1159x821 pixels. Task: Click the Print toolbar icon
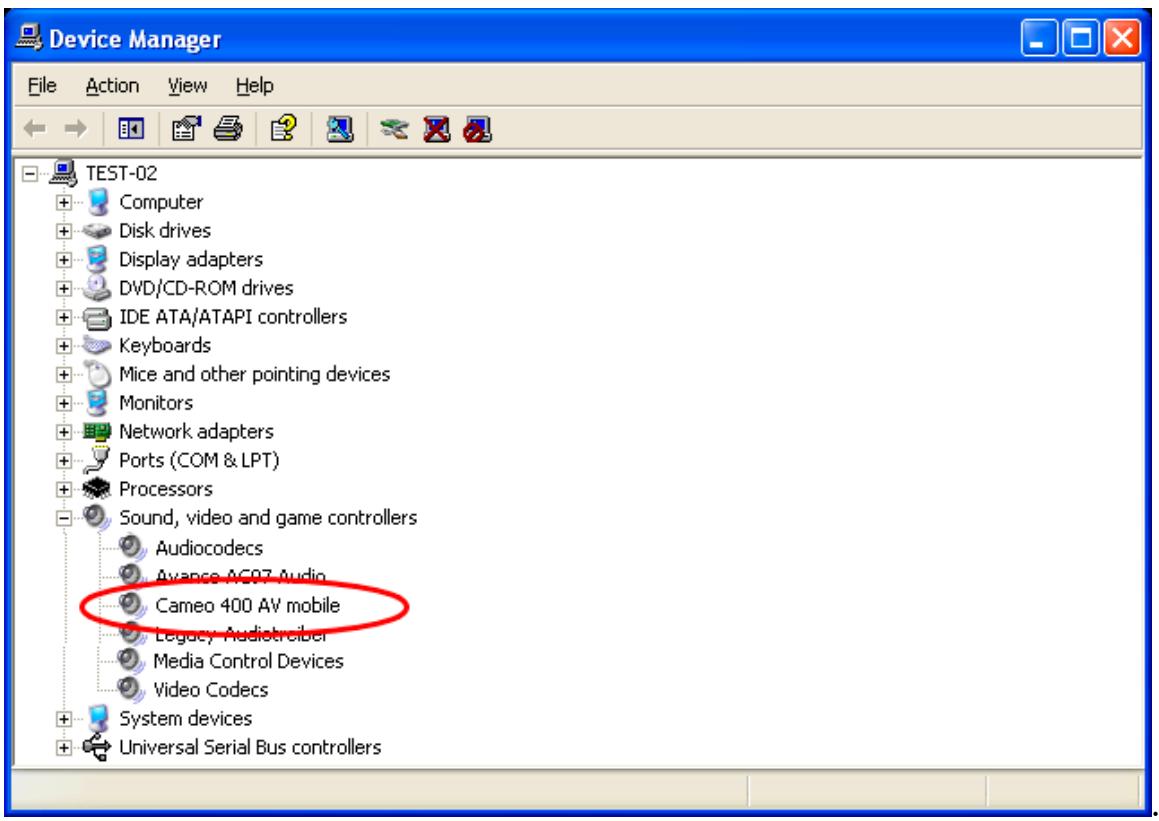click(x=228, y=129)
